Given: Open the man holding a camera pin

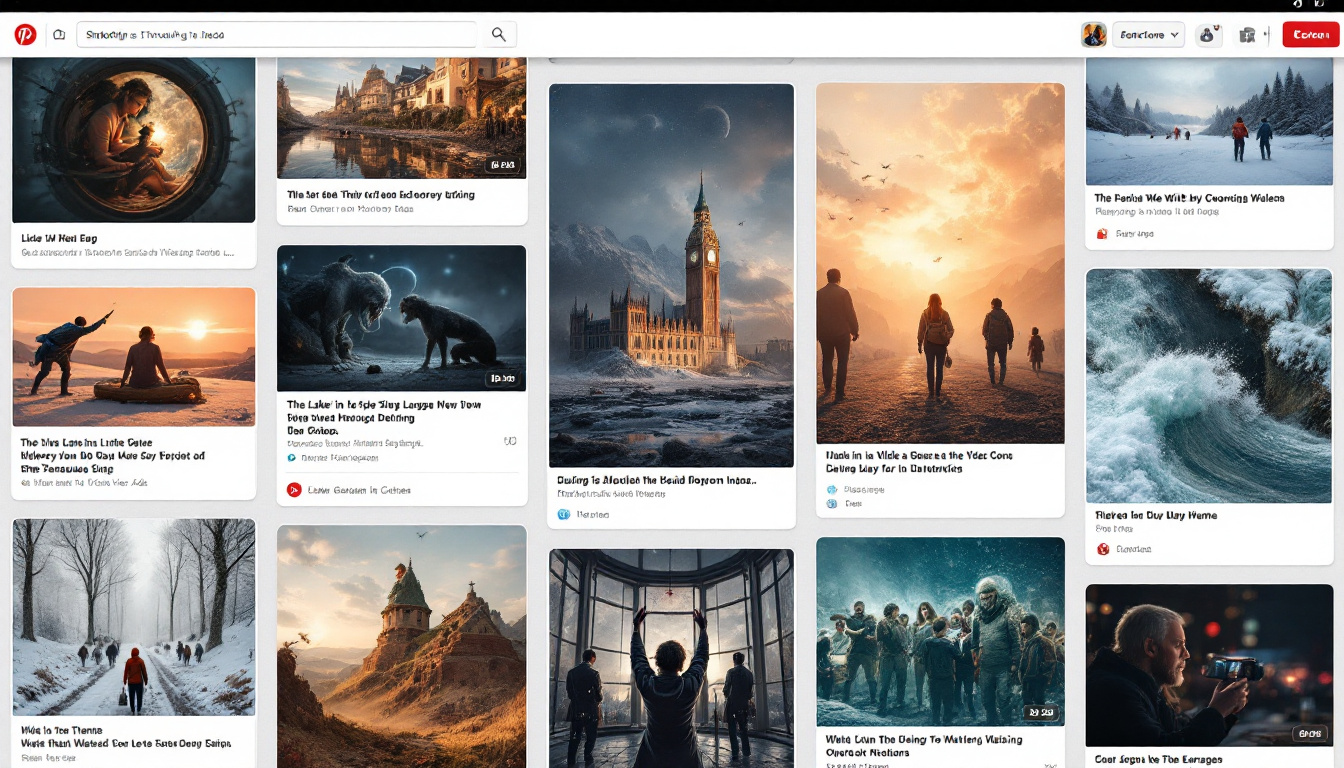Looking at the screenshot, I should (x=1209, y=665).
